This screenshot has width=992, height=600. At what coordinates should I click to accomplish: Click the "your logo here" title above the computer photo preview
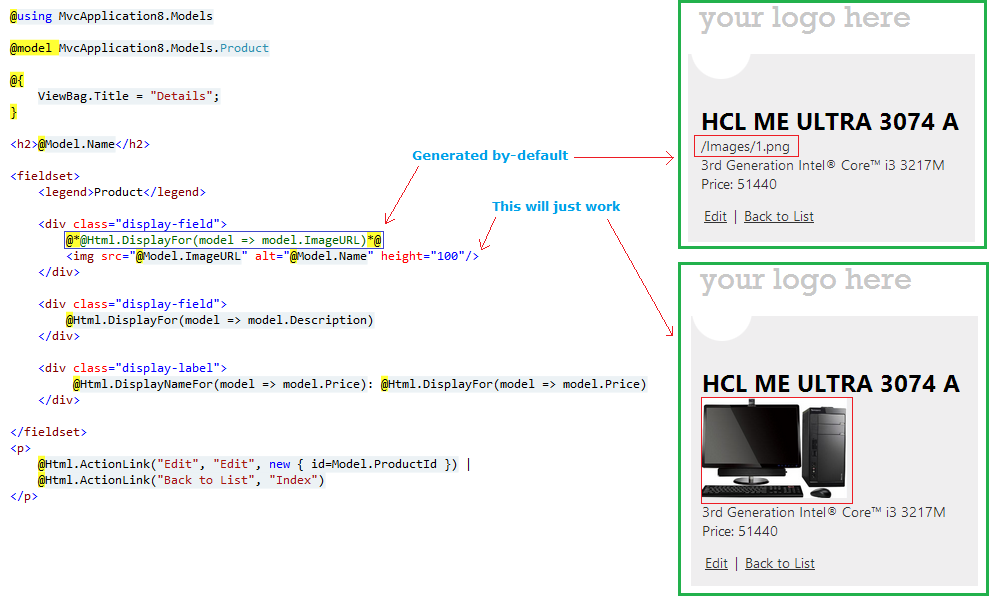click(805, 280)
